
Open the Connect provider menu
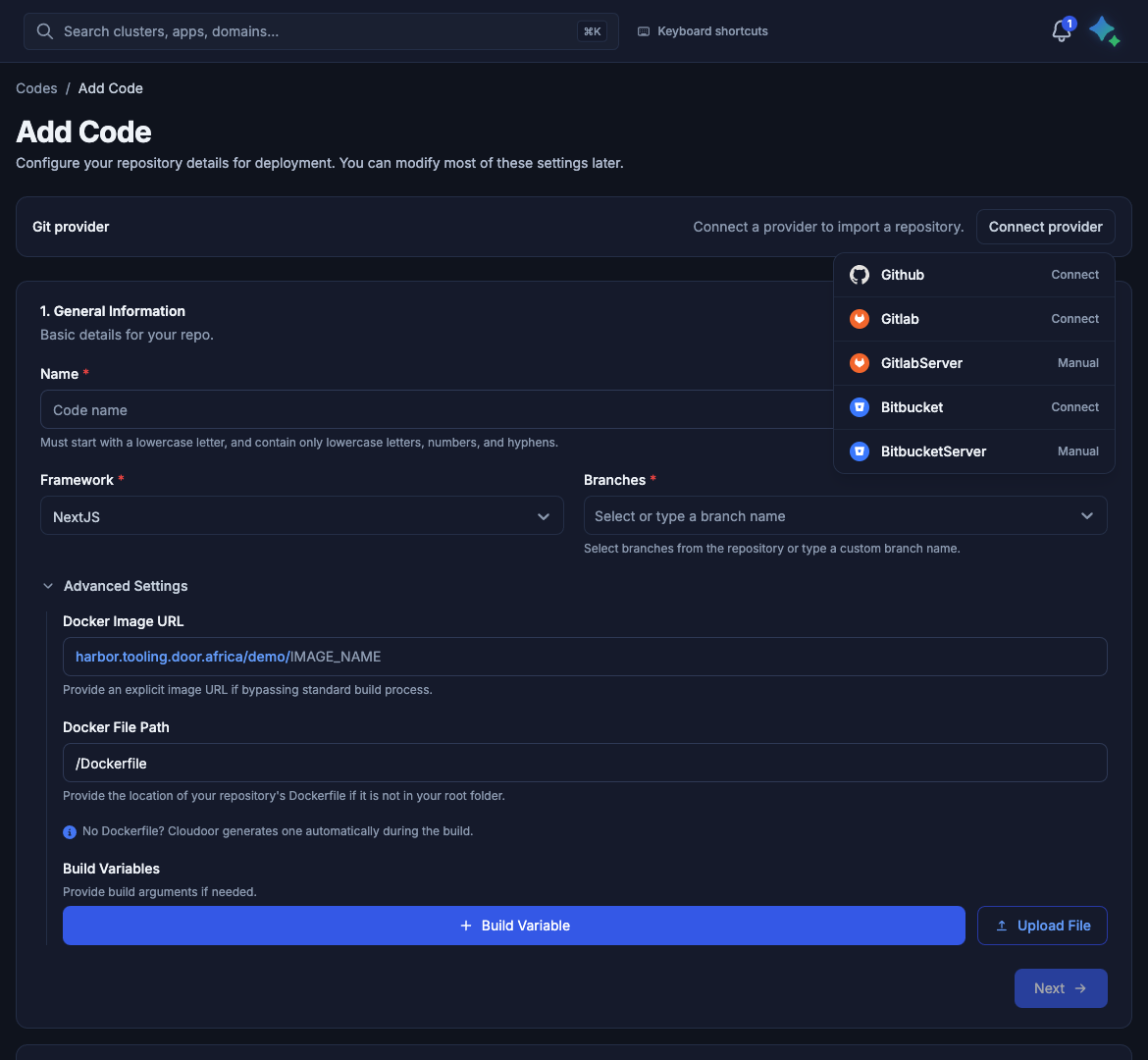[1046, 227]
